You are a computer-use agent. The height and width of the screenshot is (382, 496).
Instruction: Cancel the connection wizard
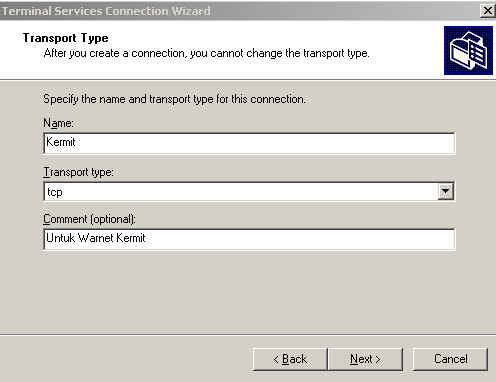[450, 359]
